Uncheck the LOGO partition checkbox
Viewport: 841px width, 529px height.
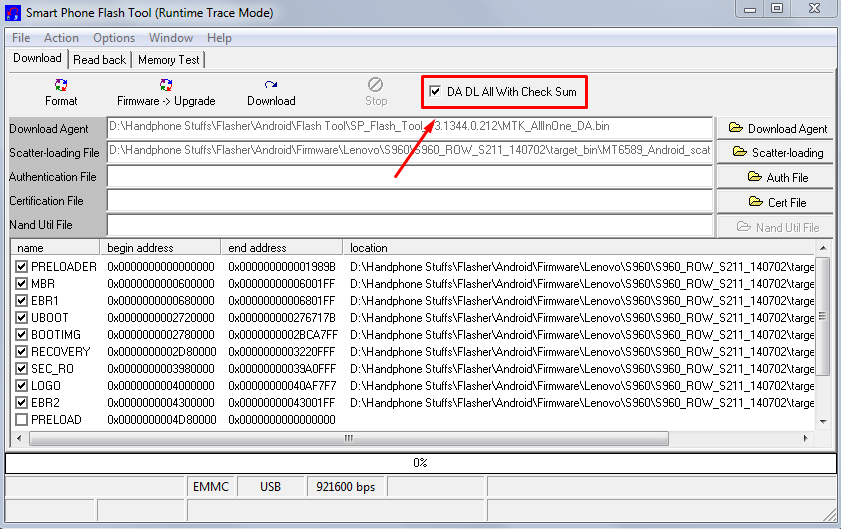click(x=21, y=386)
